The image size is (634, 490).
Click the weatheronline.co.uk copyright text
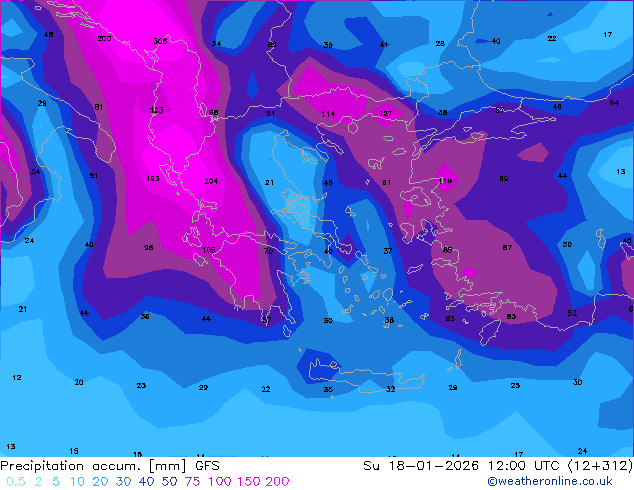coord(550,481)
